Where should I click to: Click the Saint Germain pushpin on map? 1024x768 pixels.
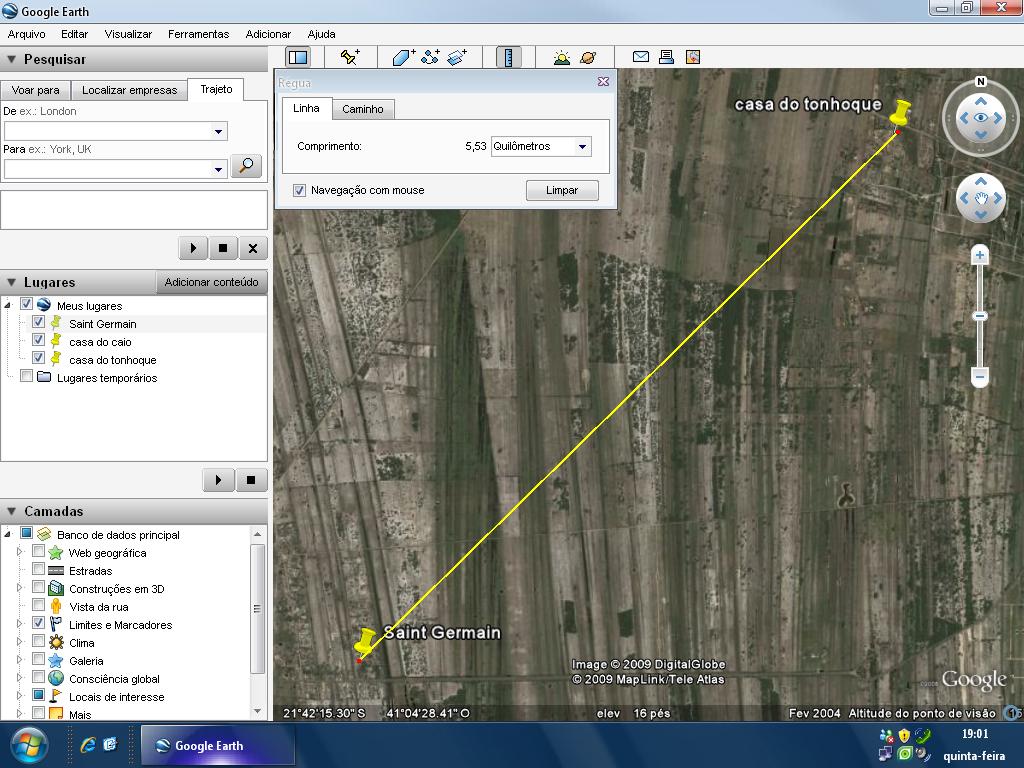[x=364, y=641]
